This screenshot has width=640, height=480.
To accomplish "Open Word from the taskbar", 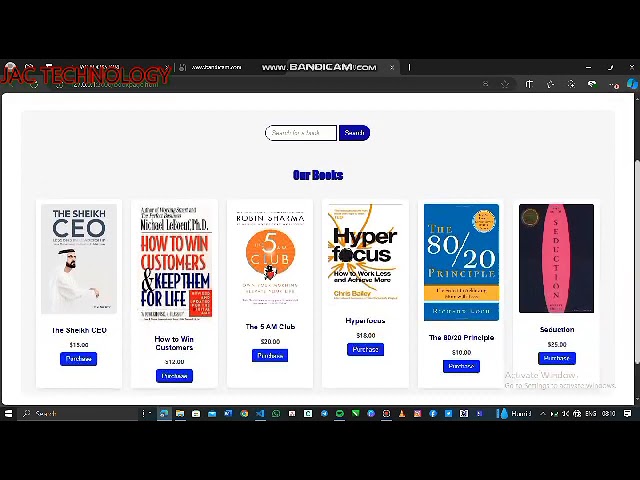I will click(228, 413).
